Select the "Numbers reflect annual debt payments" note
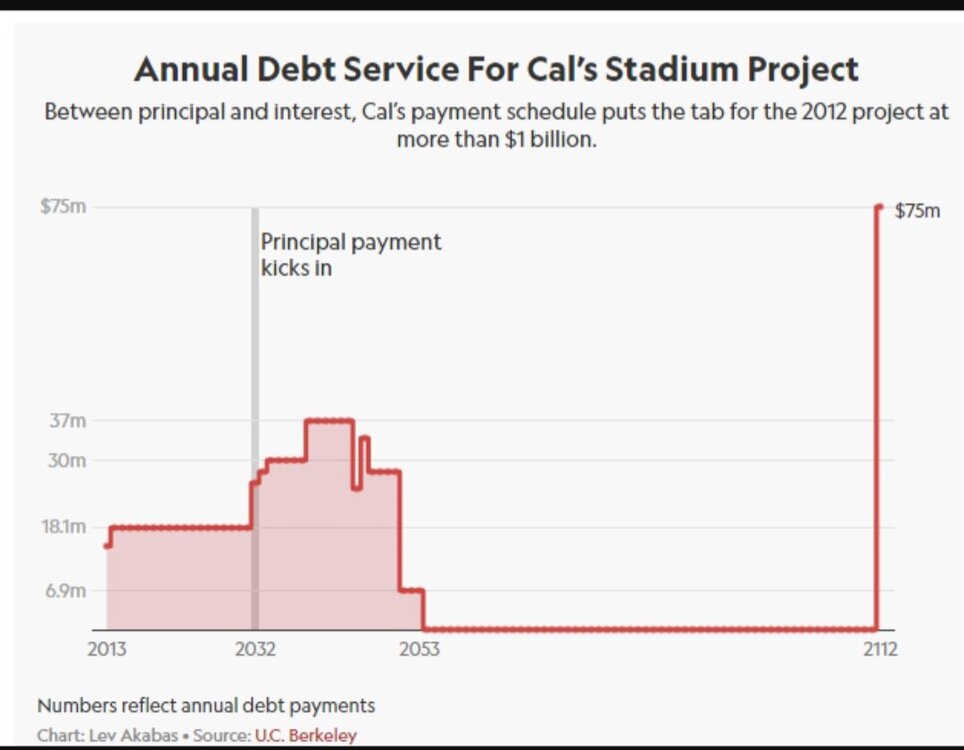The image size is (964, 750). coord(206,705)
